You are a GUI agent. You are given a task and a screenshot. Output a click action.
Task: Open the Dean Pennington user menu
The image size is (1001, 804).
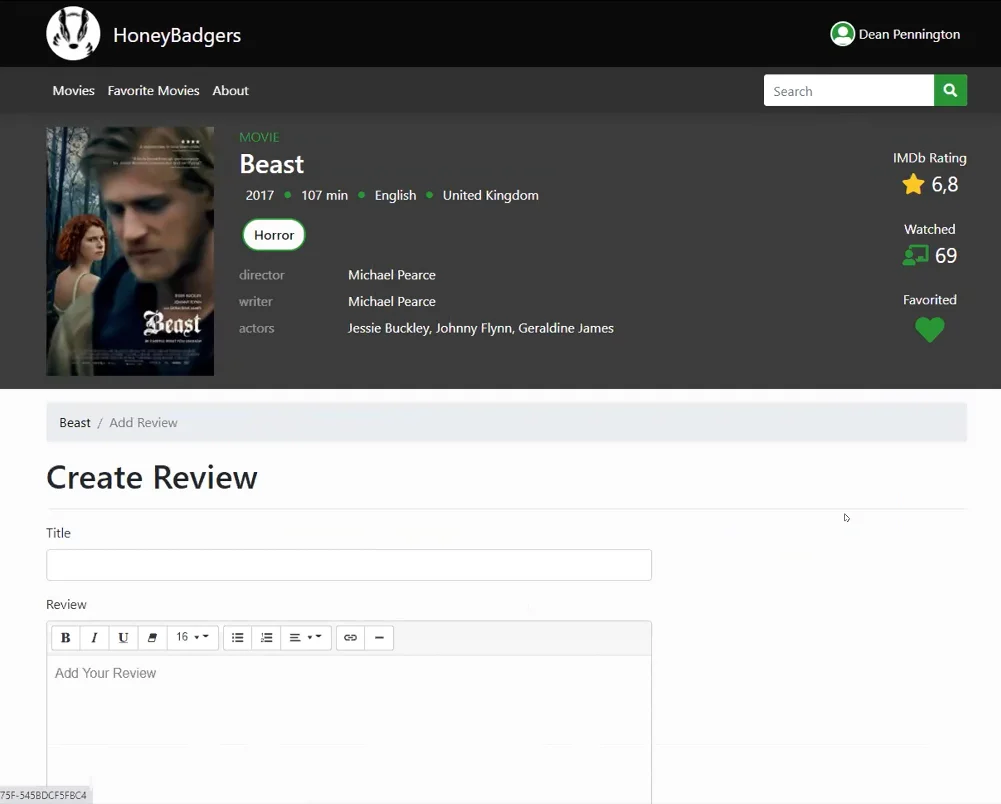point(895,34)
